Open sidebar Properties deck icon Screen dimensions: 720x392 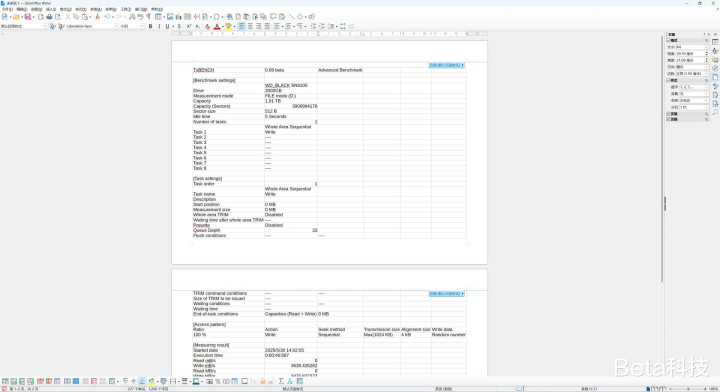pyautogui.click(x=715, y=42)
